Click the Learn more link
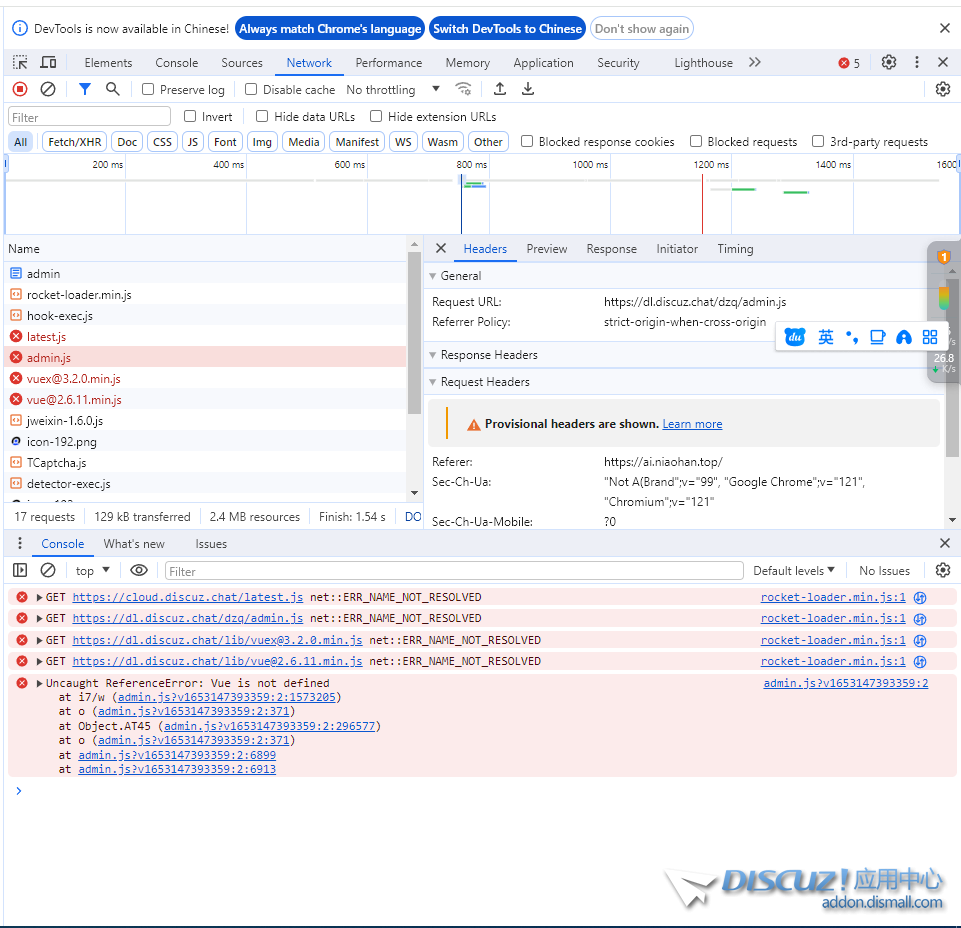 692,424
